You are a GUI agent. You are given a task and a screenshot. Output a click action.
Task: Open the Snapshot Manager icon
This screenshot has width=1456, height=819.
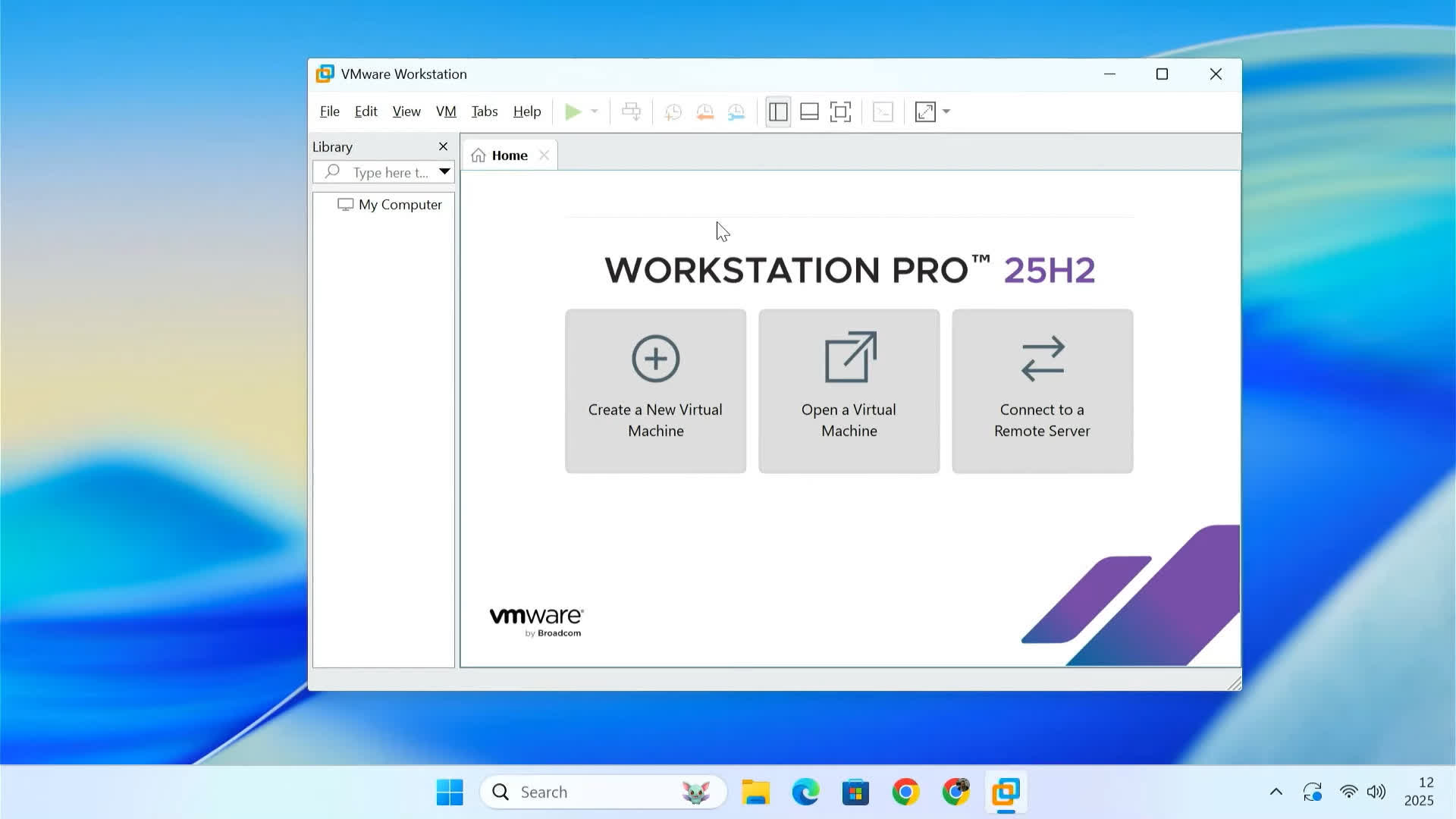coord(736,112)
